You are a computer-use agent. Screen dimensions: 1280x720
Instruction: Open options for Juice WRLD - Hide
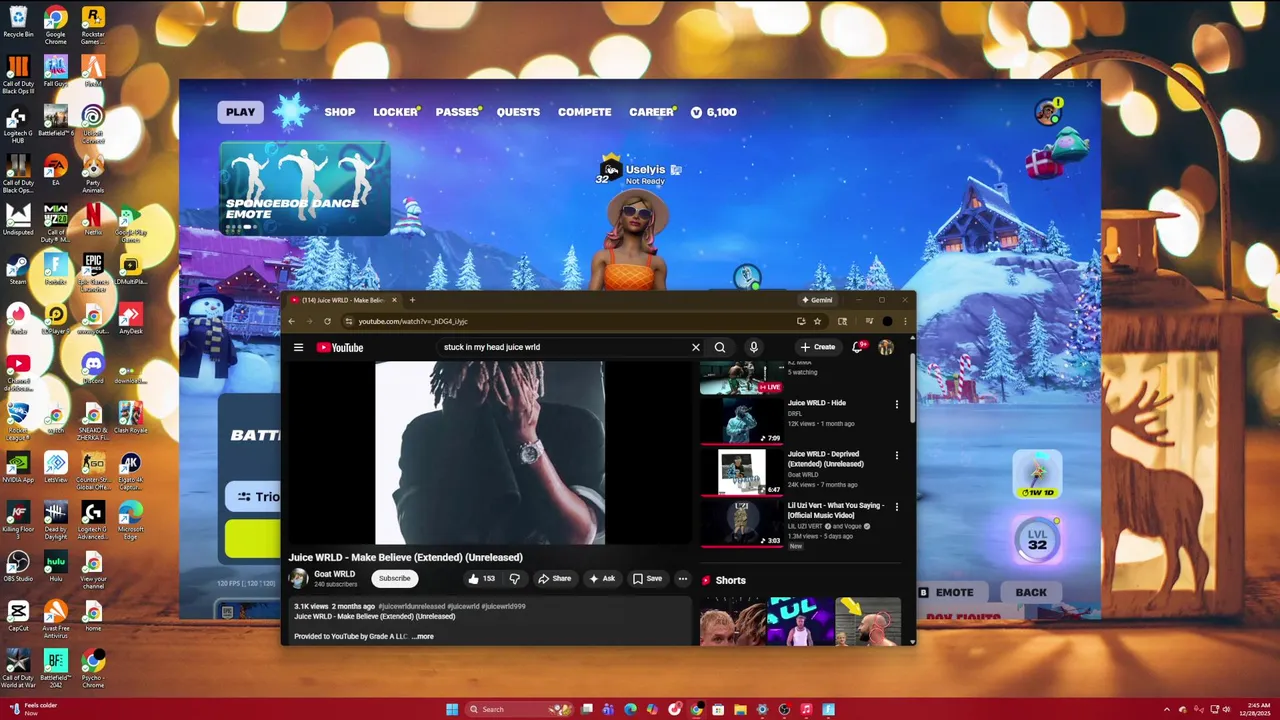(x=896, y=405)
